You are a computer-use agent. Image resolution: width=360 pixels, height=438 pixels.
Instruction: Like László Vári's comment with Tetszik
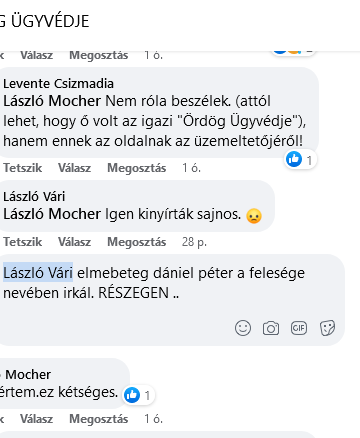[23, 242]
